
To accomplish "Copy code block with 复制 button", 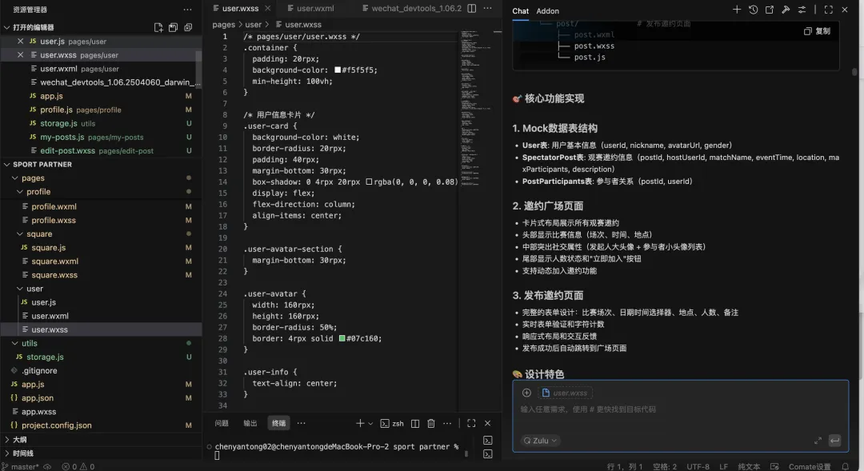I will (817, 31).
